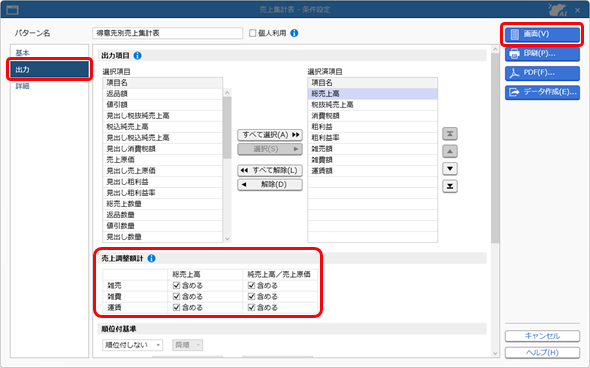Toggle 運賃 含める under 純売上高/売上原価
The width and height of the screenshot is (590, 368).
point(251,307)
